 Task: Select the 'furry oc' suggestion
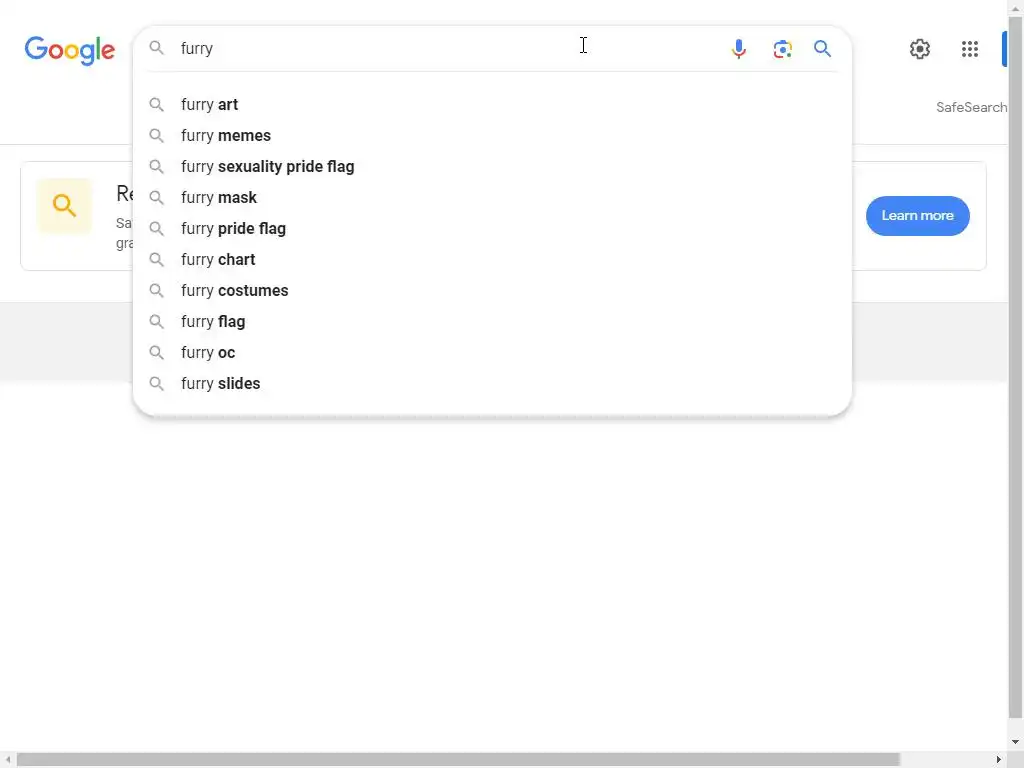pyautogui.click(x=208, y=352)
